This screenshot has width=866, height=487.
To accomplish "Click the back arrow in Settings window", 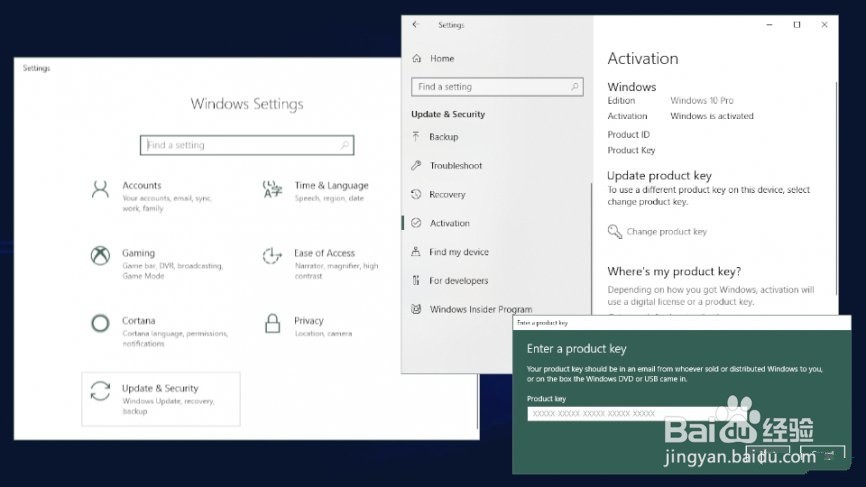I will tap(416, 24).
